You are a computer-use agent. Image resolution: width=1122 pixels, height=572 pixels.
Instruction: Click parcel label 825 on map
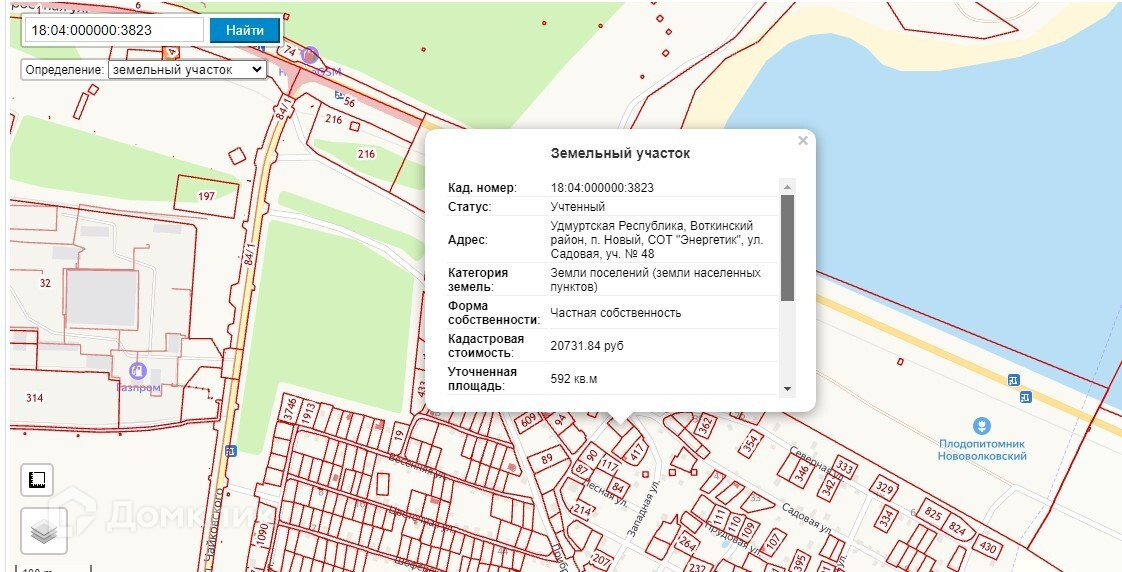click(x=932, y=513)
